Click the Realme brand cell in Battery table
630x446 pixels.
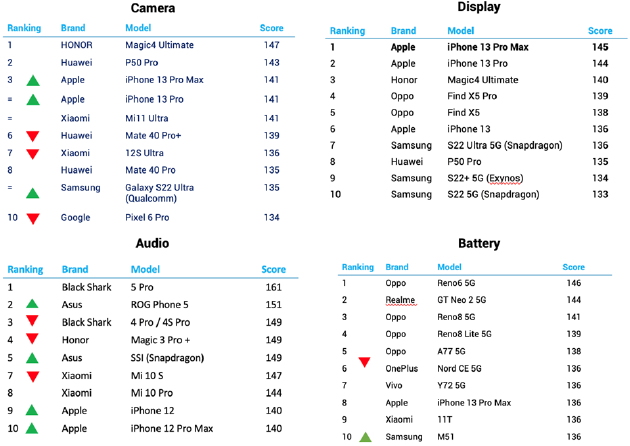(x=400, y=300)
